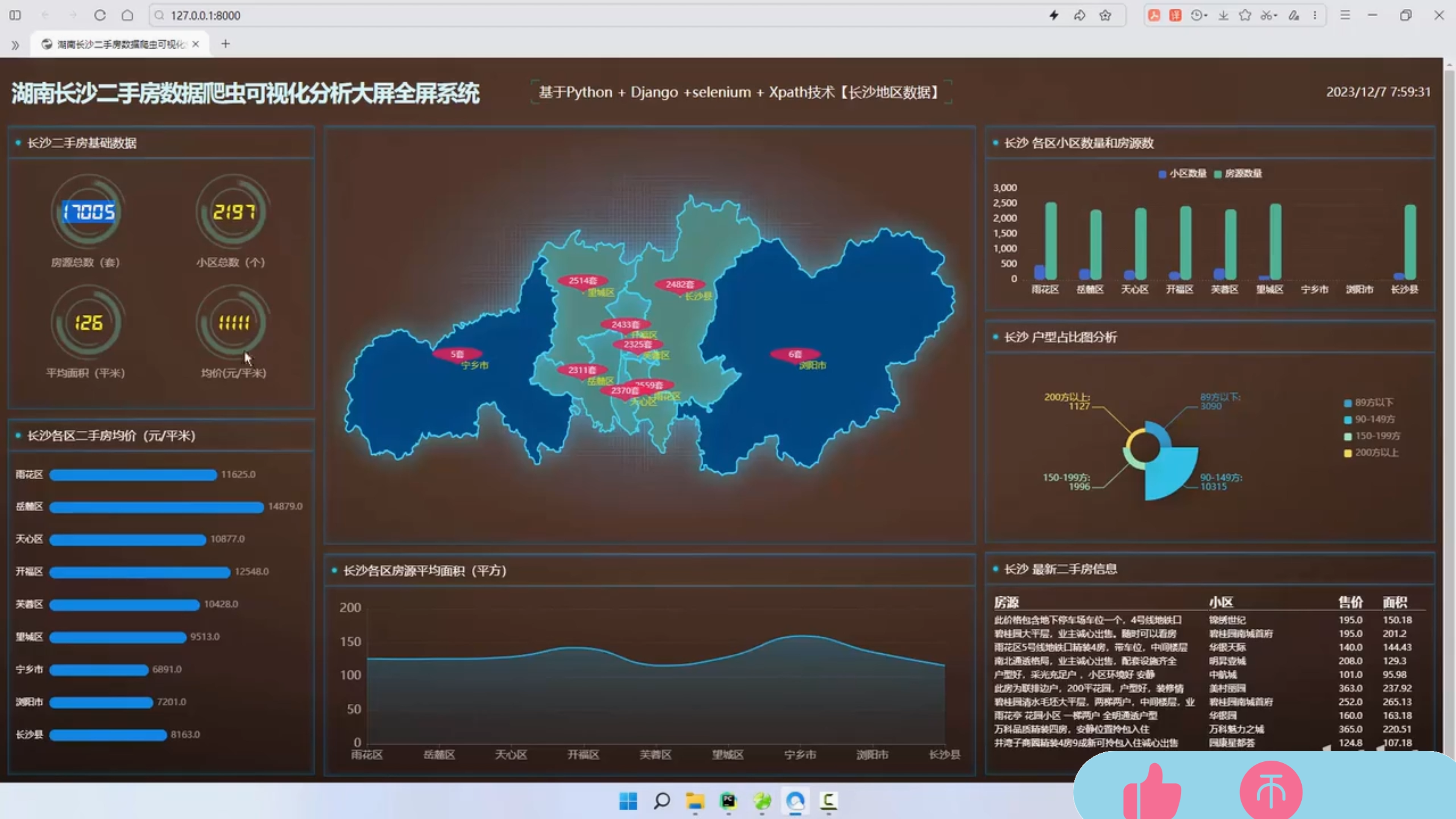Click the lightning bolt speed mode icon
Screen dimensions: 1456x819
(x=1054, y=15)
